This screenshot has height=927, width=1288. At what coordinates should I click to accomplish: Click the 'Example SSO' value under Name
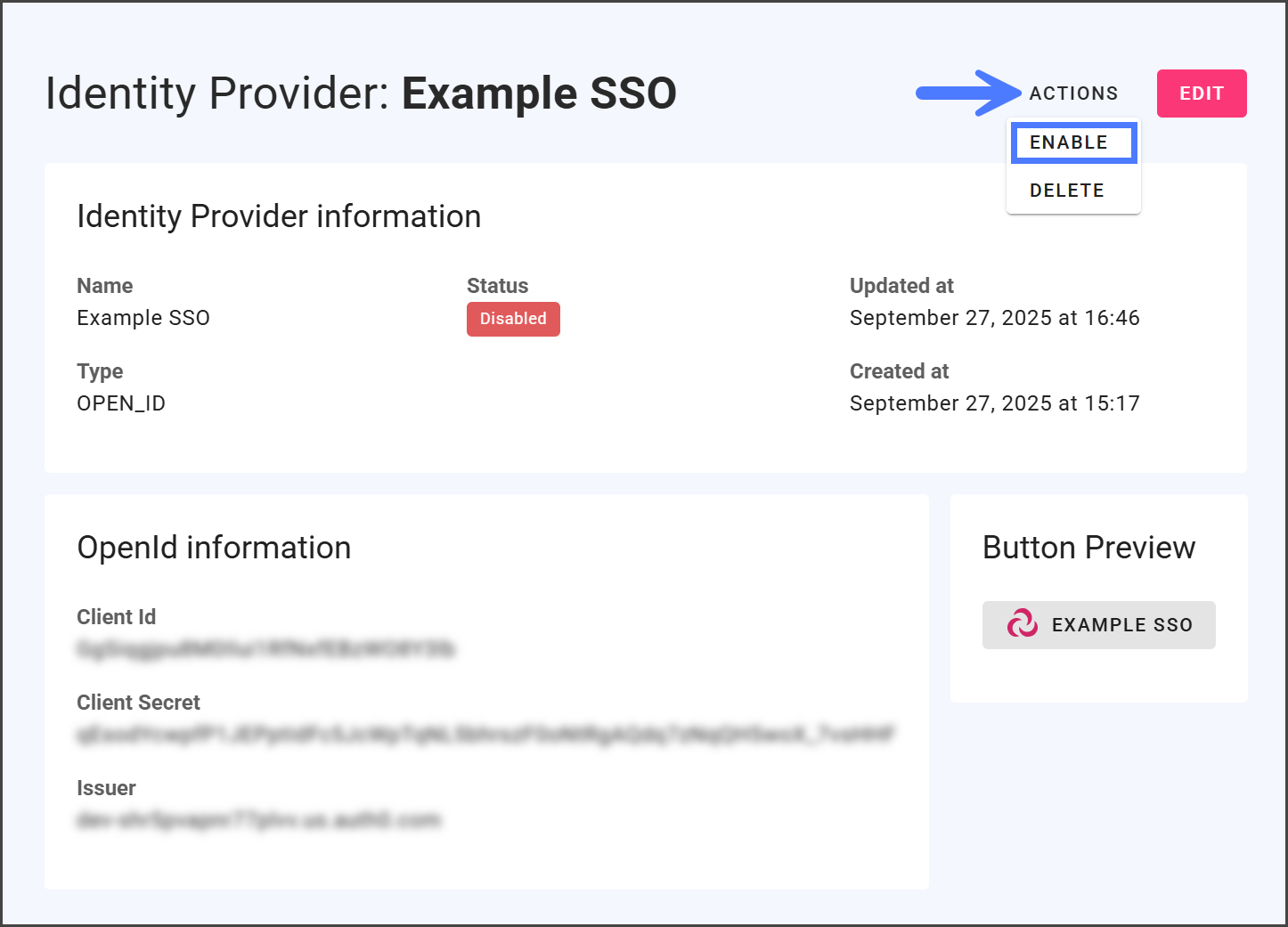[143, 318]
